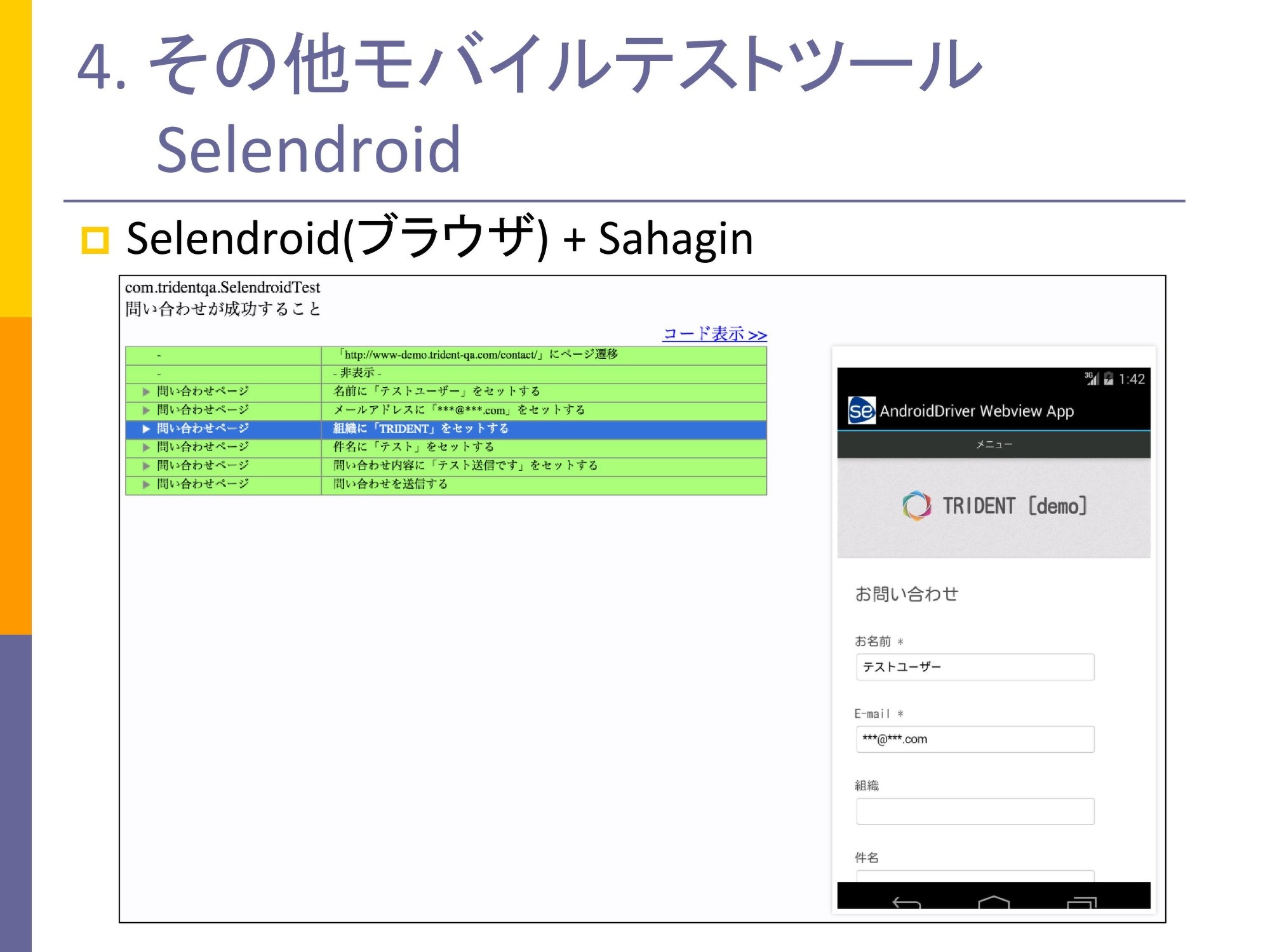Open the メニュー bar in webview
Screen dimensions: 1270x952
[994, 444]
